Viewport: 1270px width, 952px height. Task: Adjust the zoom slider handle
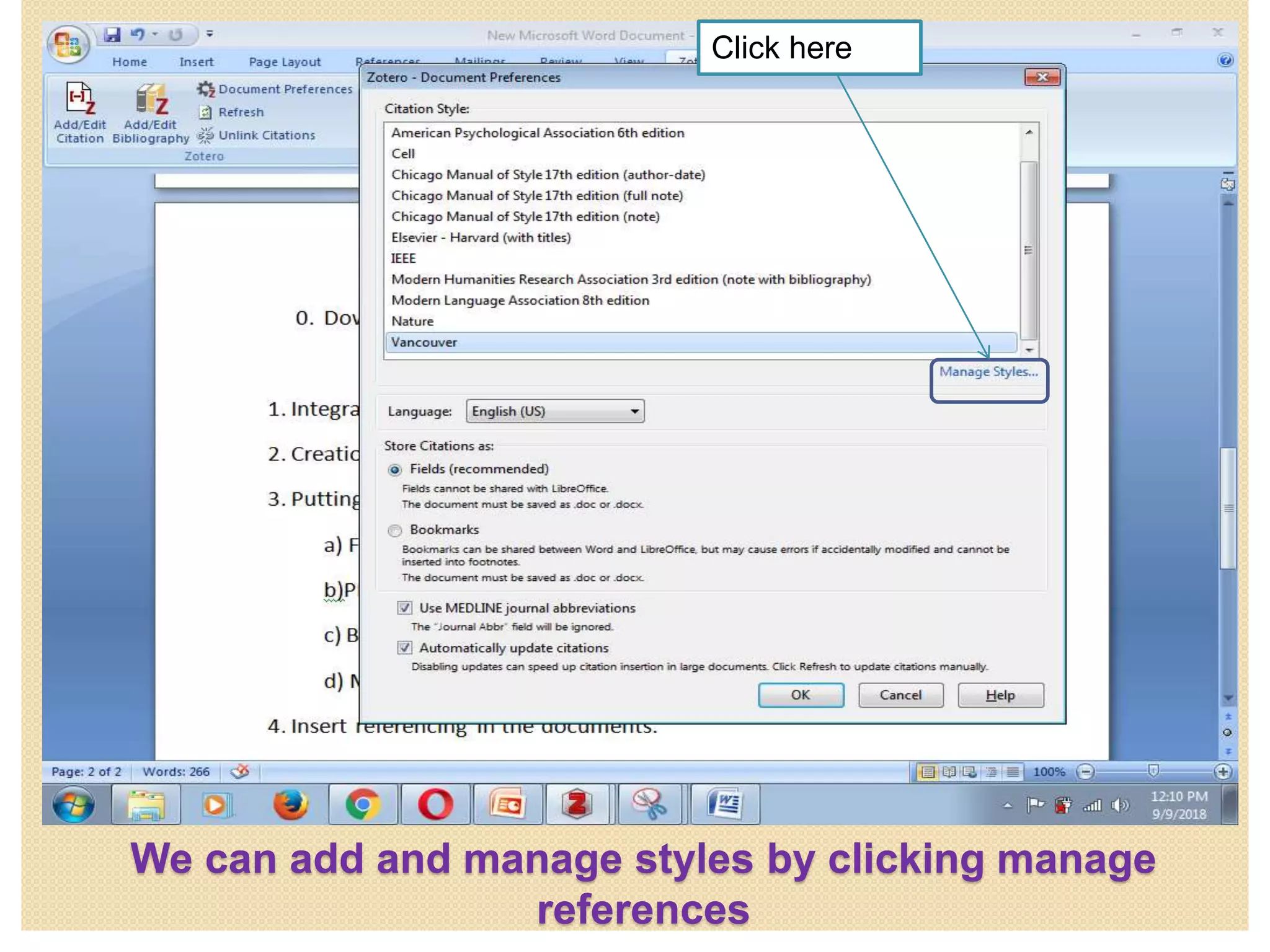pos(1153,771)
